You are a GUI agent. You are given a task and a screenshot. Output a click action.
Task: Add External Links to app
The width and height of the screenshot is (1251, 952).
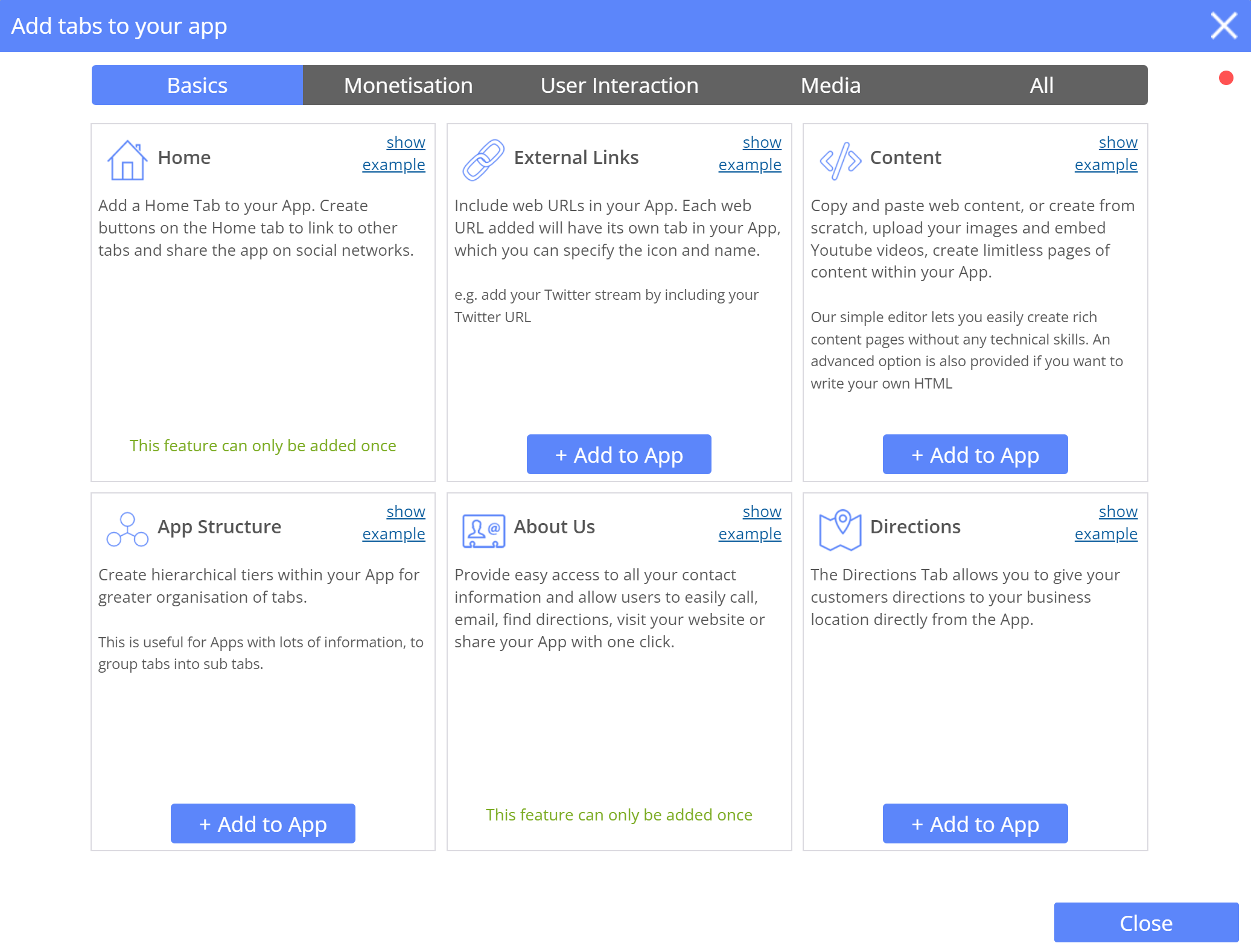point(619,454)
